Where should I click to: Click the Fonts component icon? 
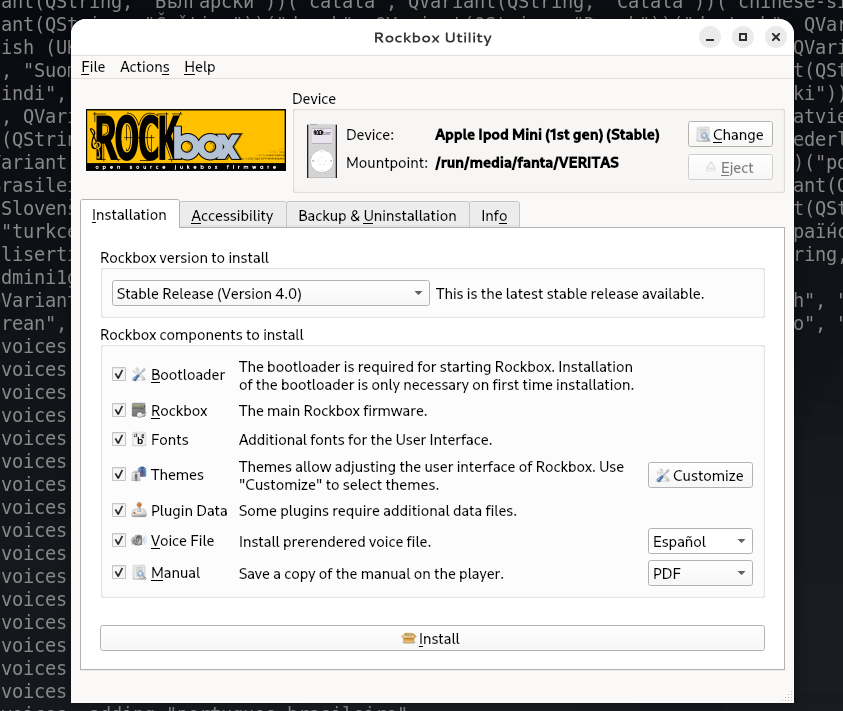139,439
